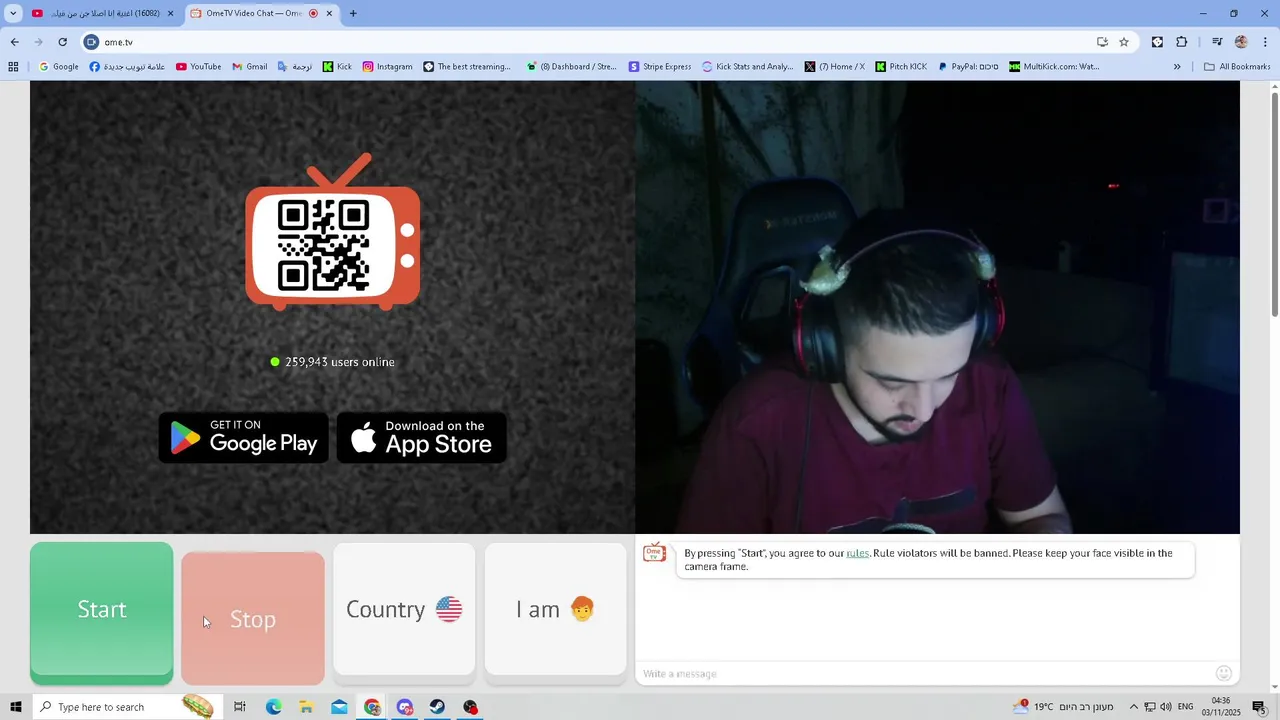The image size is (1280, 720).
Task: Click the 259,943 users online text
Action: [x=340, y=362]
